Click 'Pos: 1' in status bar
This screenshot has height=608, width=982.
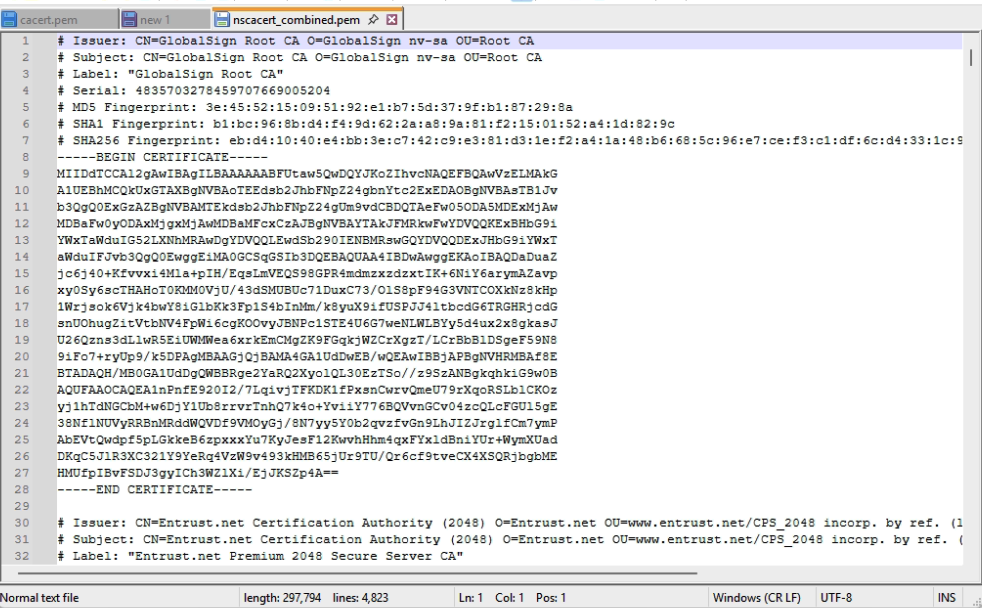click(x=550, y=597)
